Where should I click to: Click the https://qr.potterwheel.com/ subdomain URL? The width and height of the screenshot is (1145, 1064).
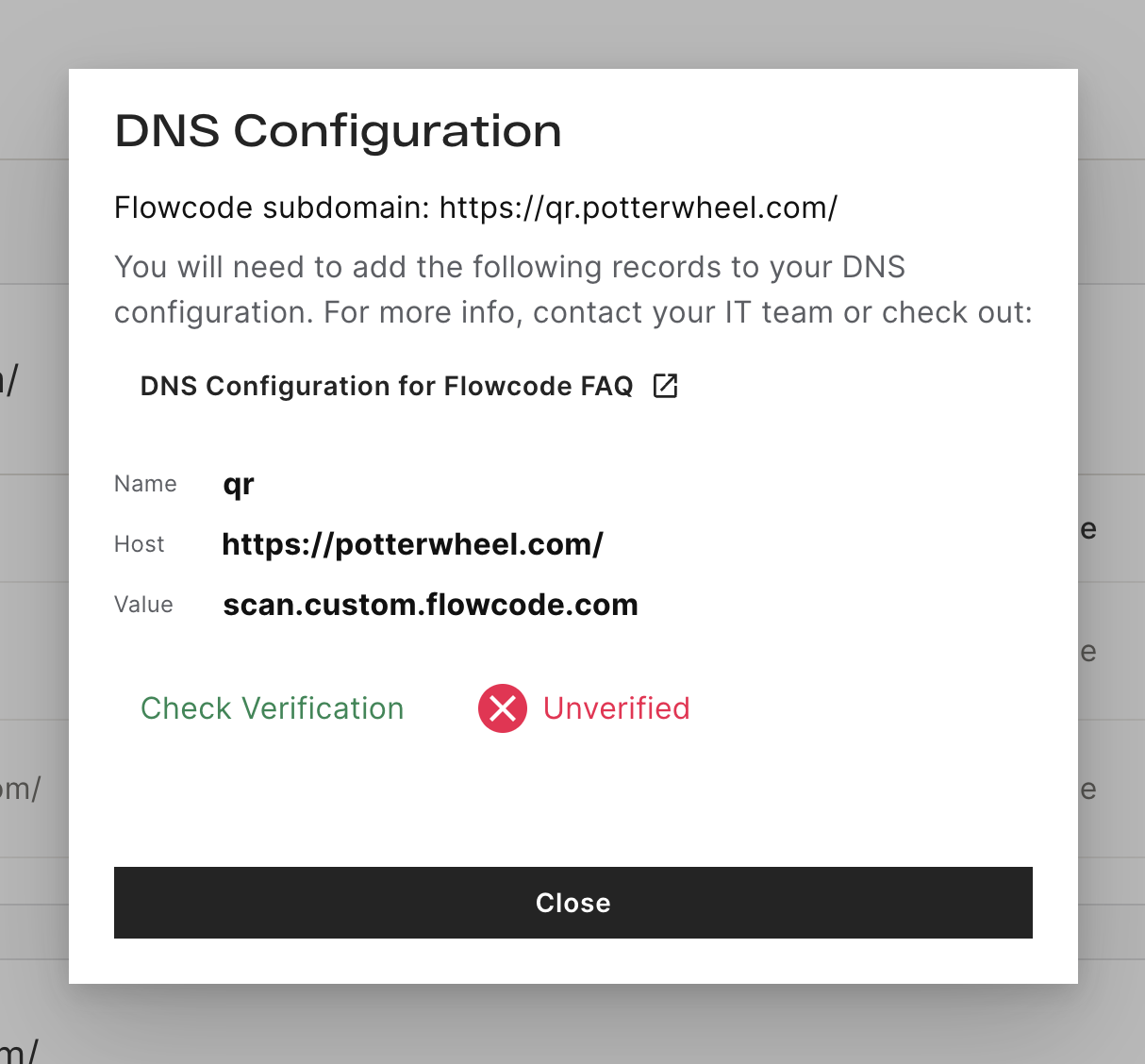(639, 208)
